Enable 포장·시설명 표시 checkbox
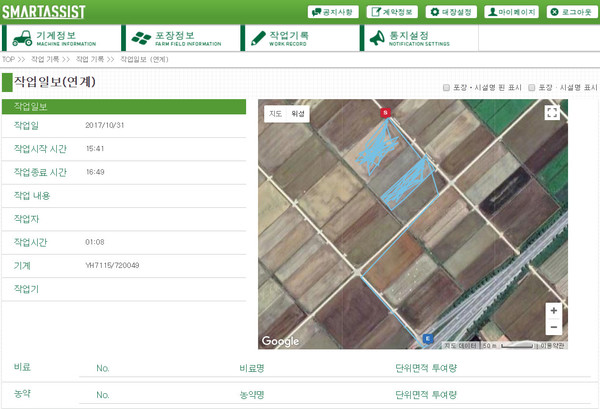Viewport: 600px width, 409px height. (532, 88)
